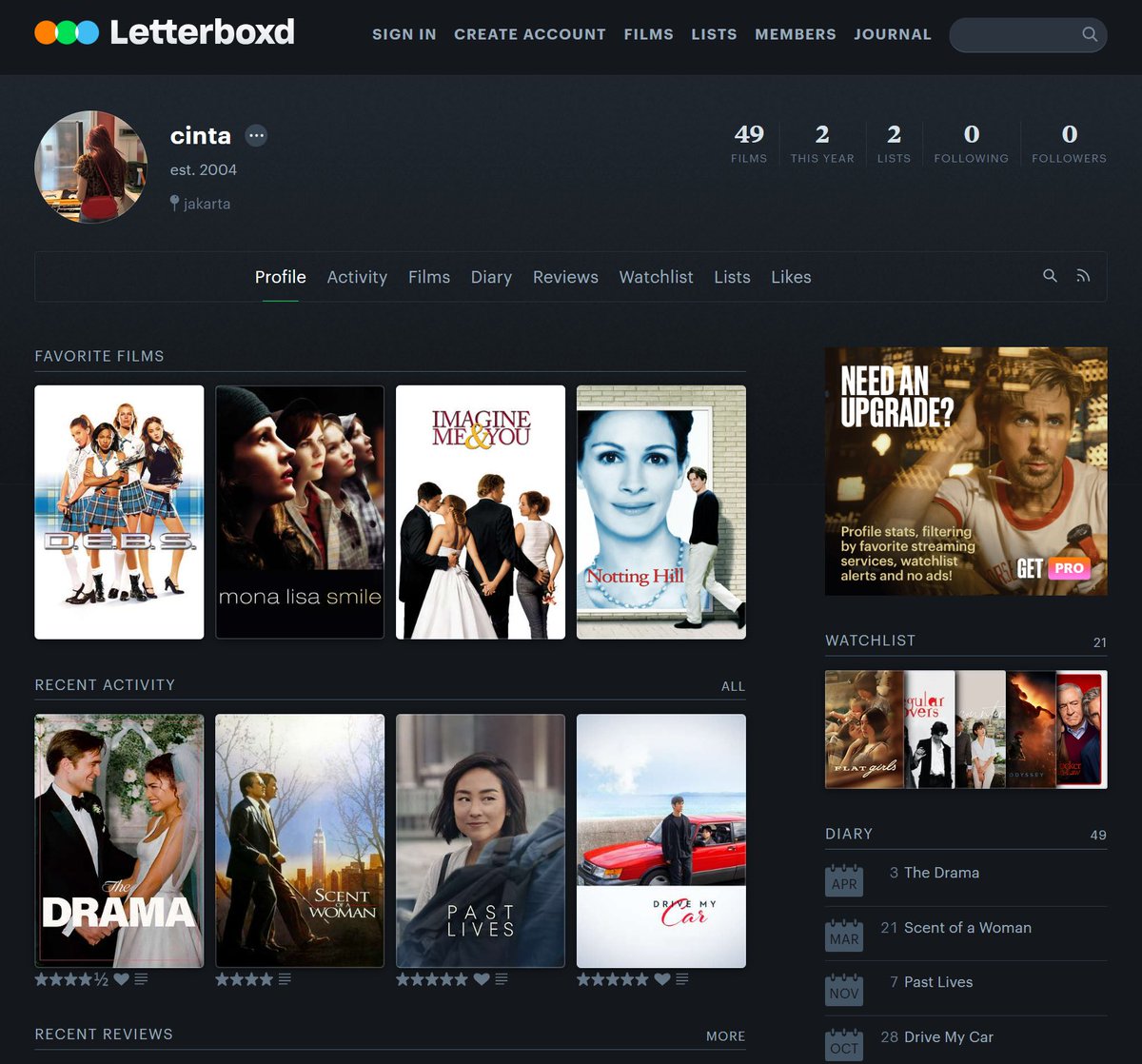Open the Drive My Car poster
The width and height of the screenshot is (1142, 1064).
point(661,841)
